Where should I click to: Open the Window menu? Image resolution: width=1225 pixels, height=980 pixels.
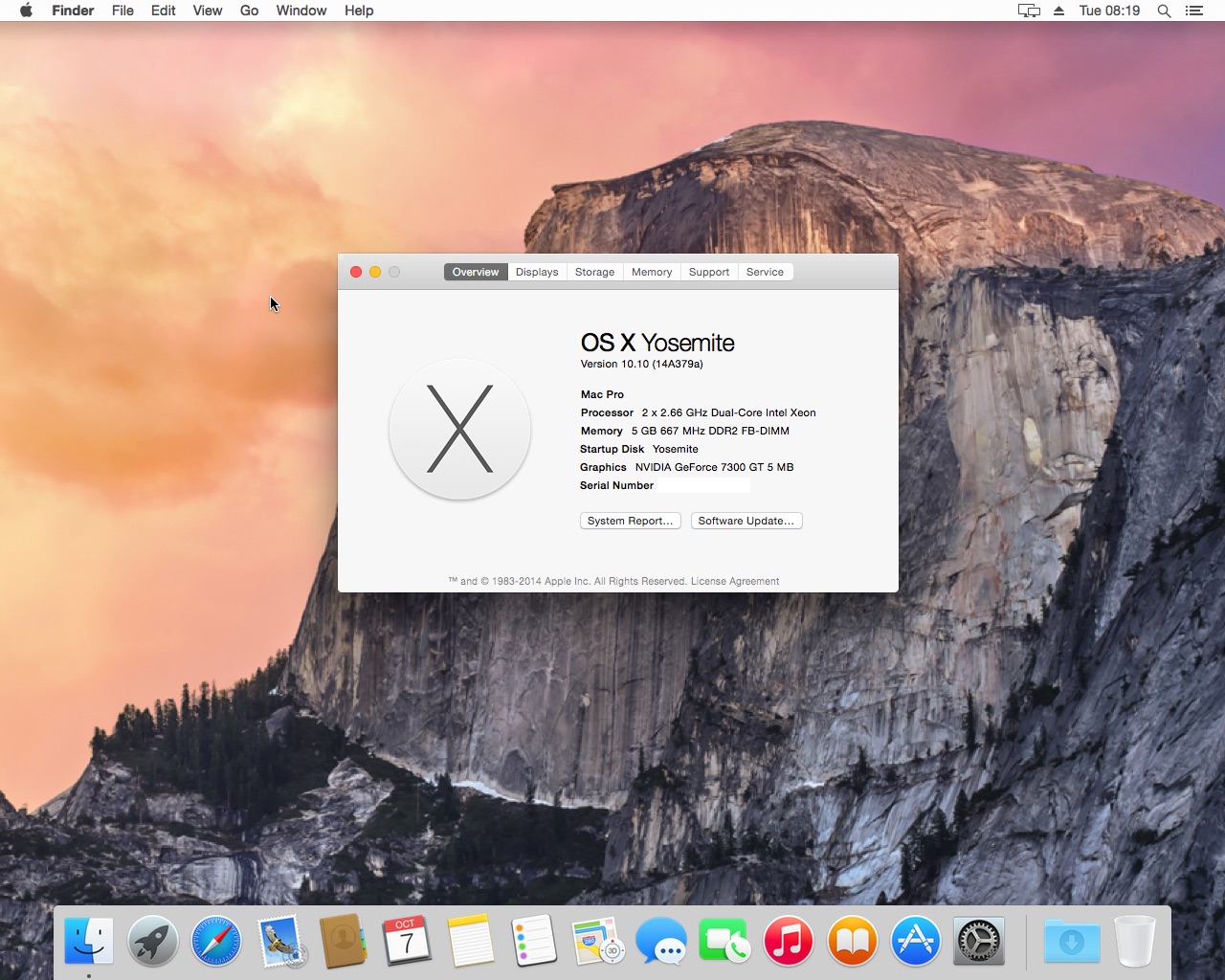(301, 11)
